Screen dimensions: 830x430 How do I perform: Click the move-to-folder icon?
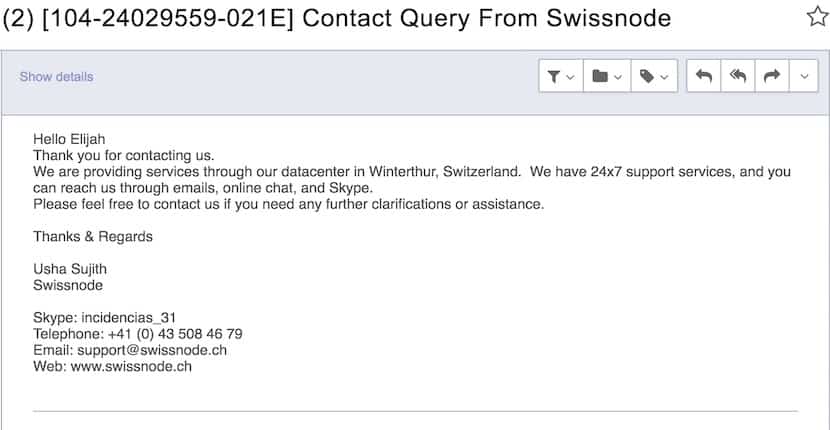pos(600,76)
